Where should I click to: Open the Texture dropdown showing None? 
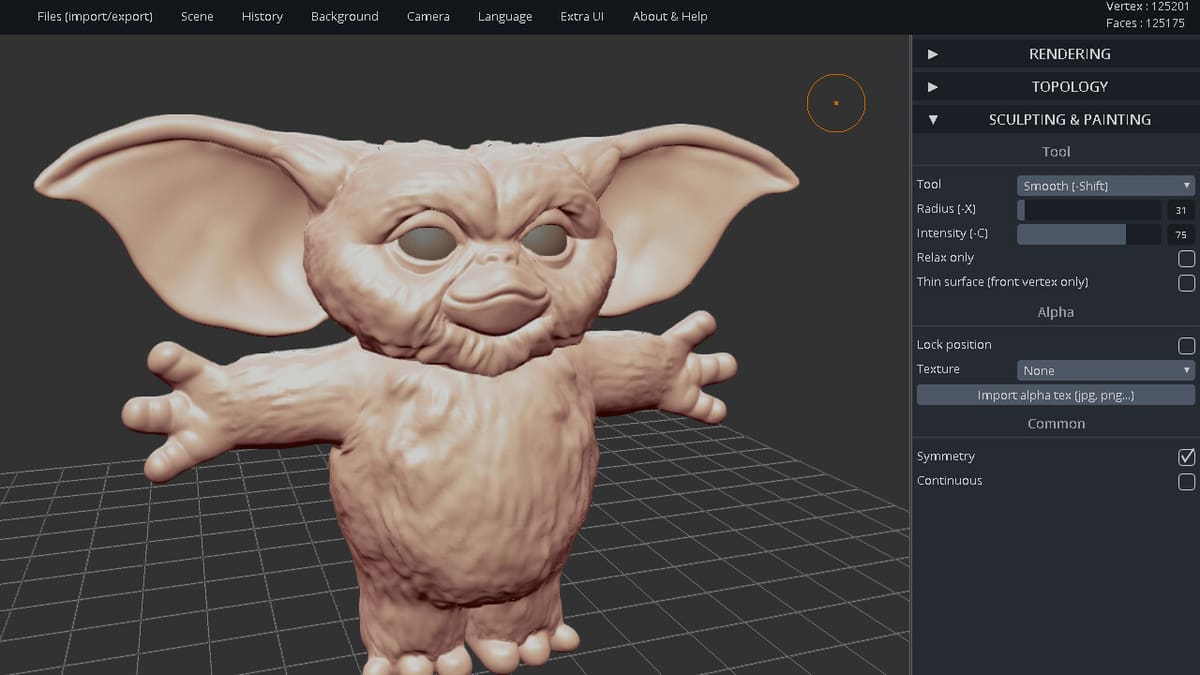[x=1106, y=370]
